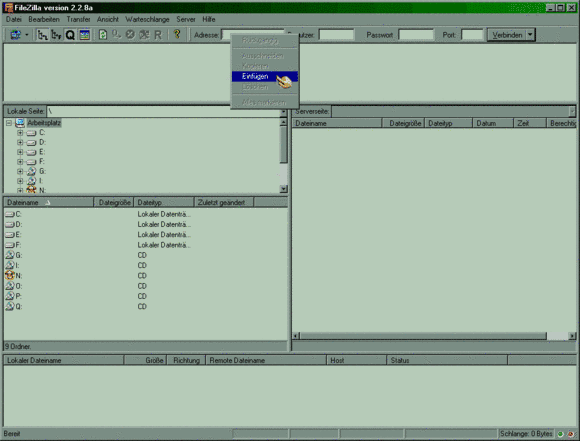Click the F: drive icon in file list
The height and width of the screenshot is (441, 580).
[10, 245]
